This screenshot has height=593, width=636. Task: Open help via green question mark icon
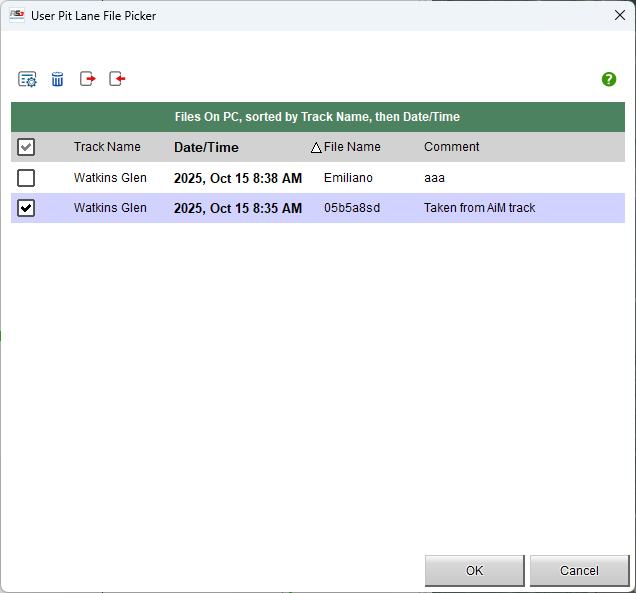click(609, 79)
